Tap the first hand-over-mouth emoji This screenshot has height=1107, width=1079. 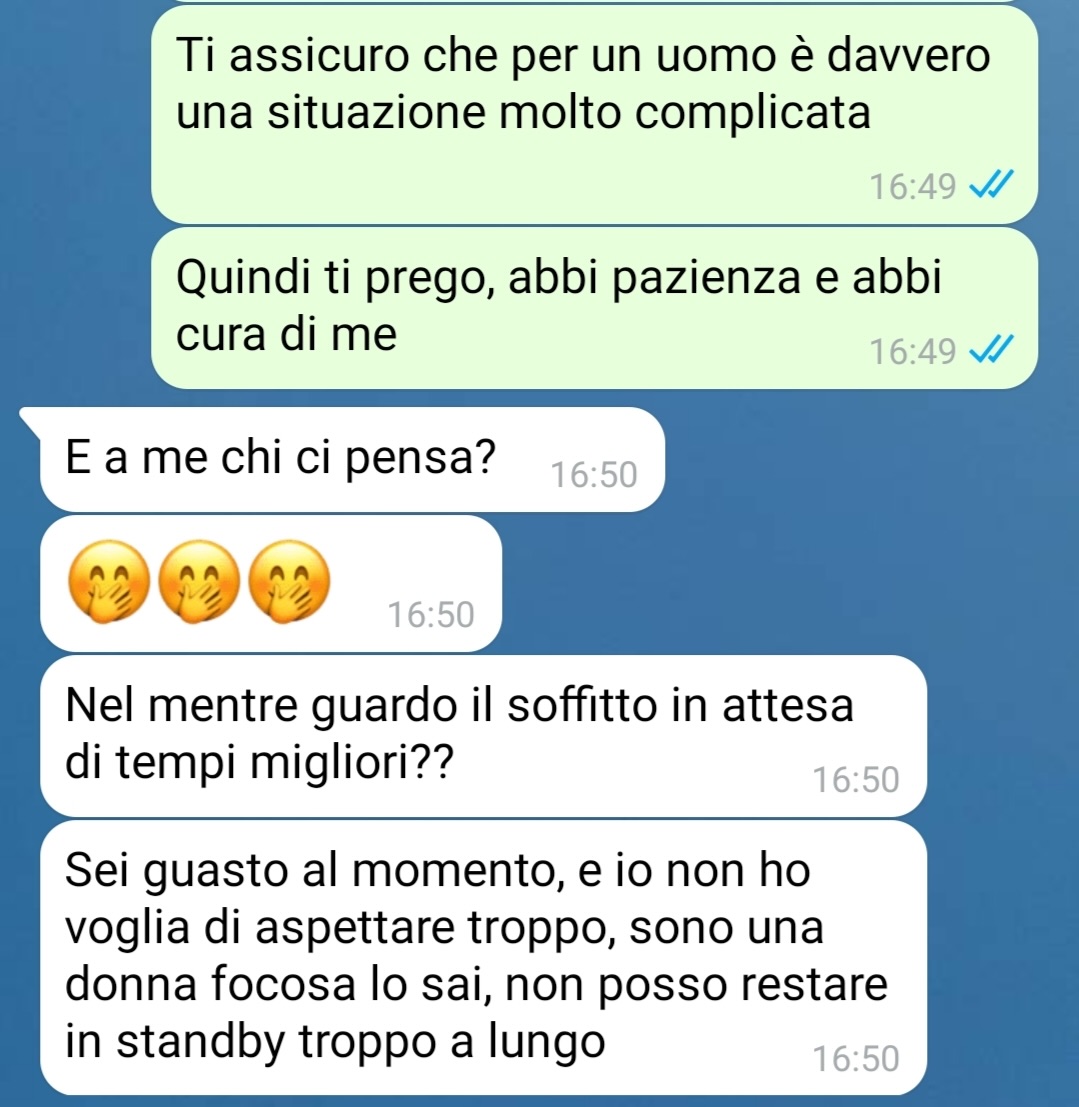click(108, 582)
